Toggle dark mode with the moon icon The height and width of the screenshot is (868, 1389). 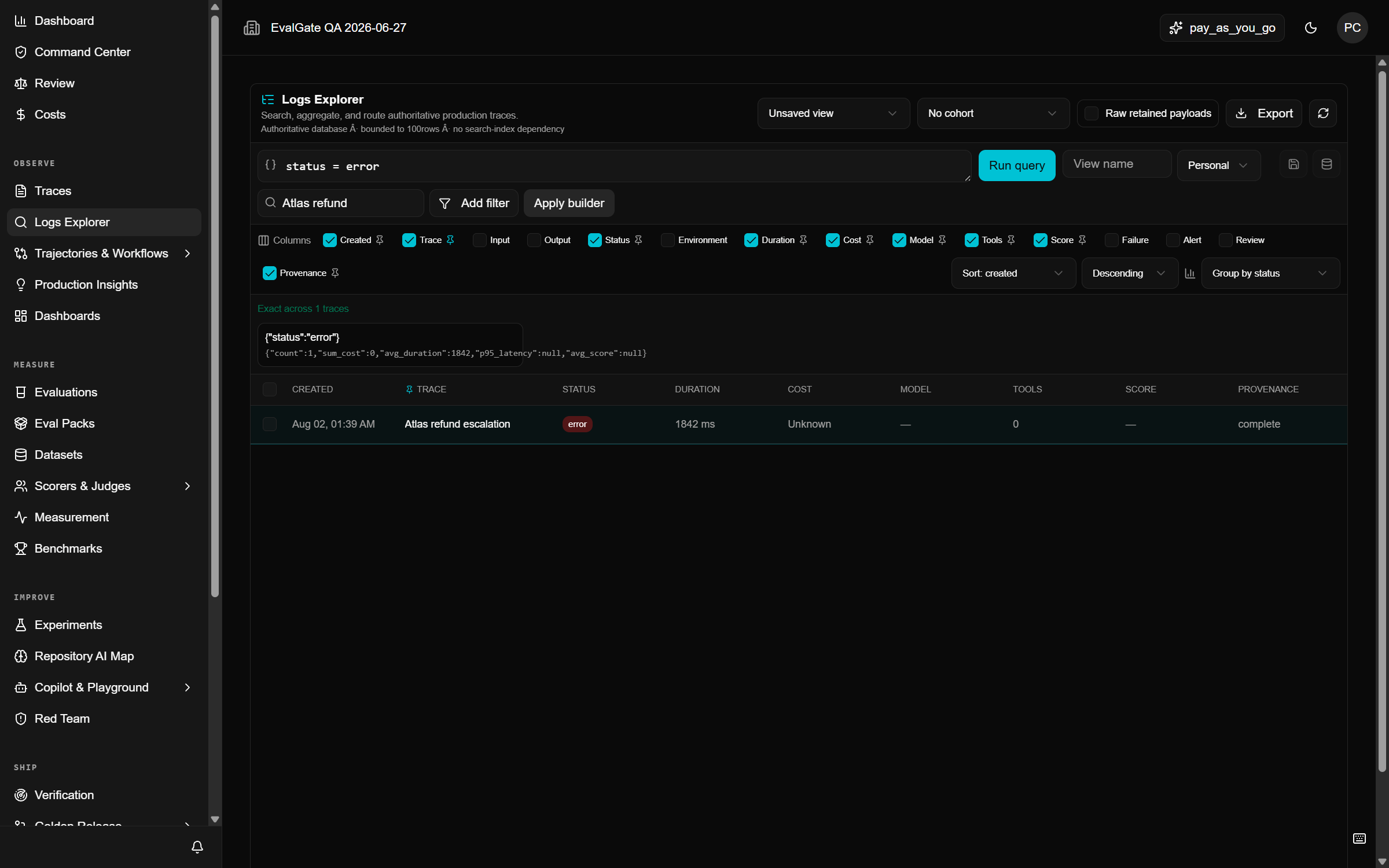coord(1311,28)
